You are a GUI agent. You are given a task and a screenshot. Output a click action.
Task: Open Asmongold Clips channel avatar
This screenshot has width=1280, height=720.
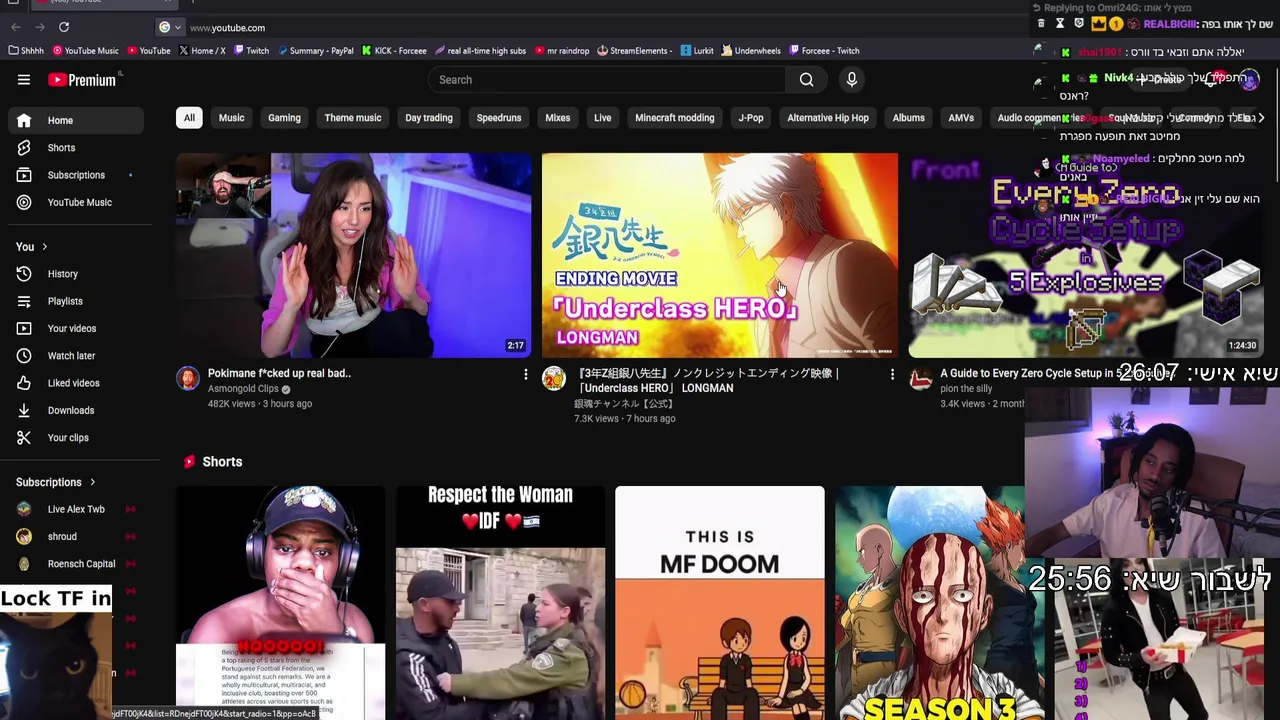pyautogui.click(x=188, y=378)
